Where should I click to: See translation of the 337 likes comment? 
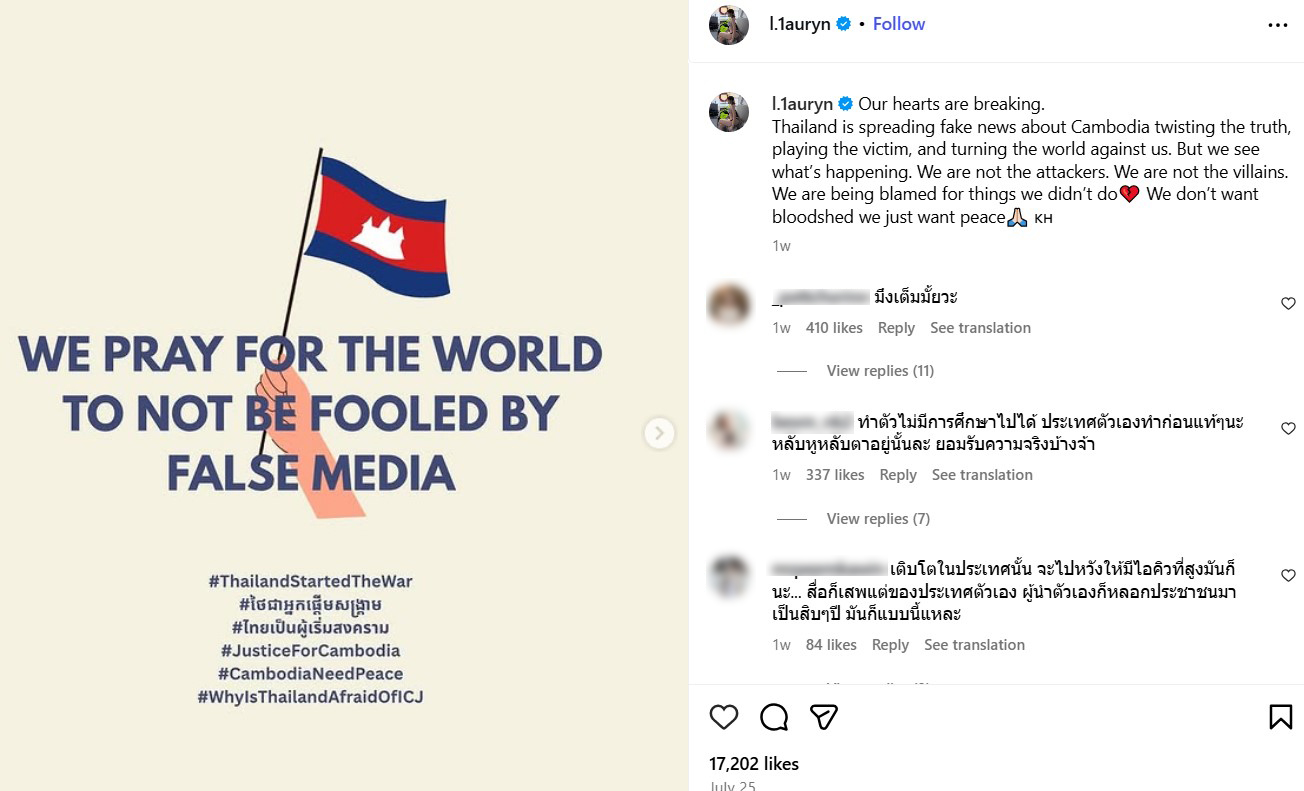pyautogui.click(x=982, y=475)
